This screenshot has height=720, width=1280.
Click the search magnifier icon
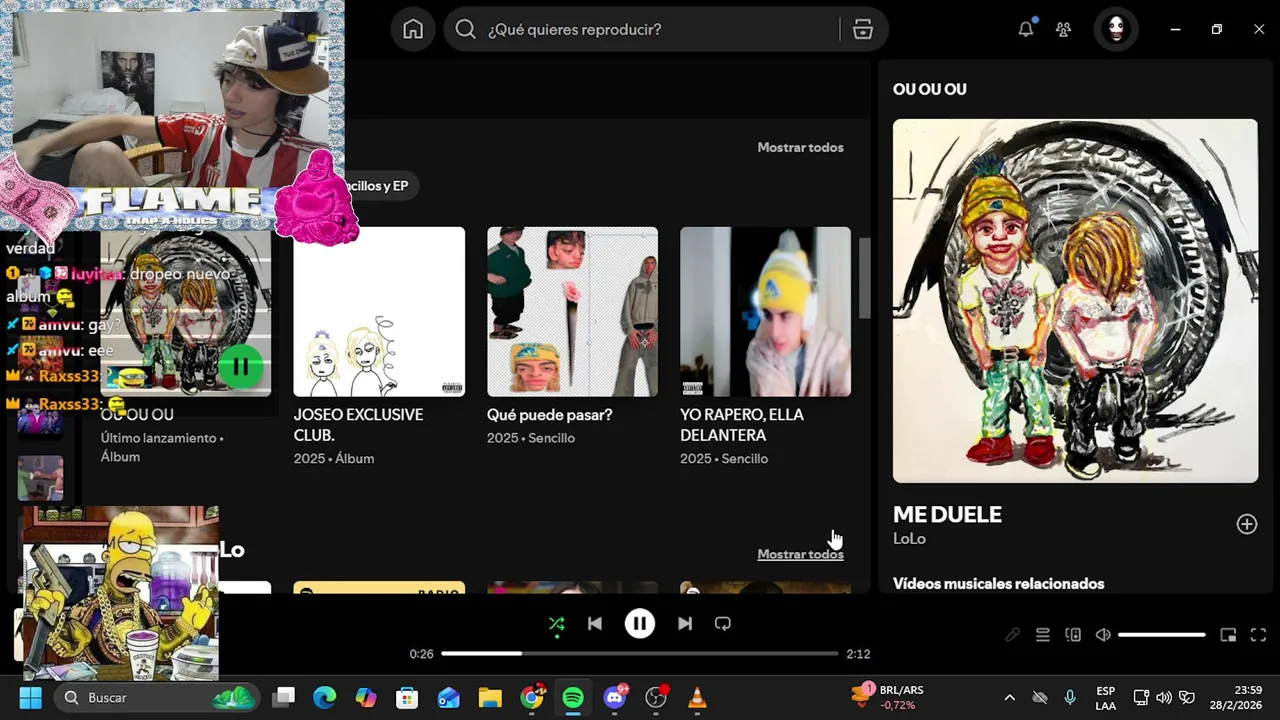(465, 29)
